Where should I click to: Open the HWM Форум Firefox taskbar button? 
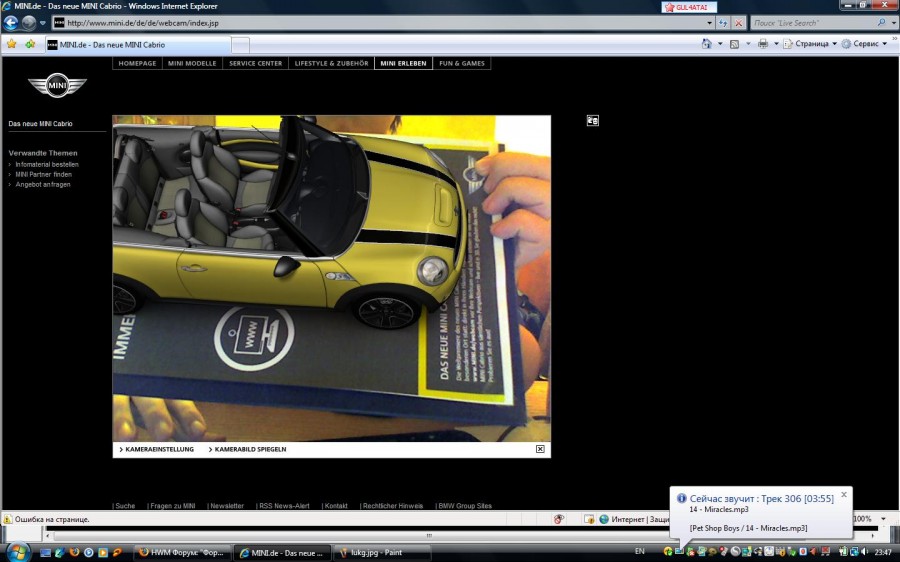coord(183,553)
